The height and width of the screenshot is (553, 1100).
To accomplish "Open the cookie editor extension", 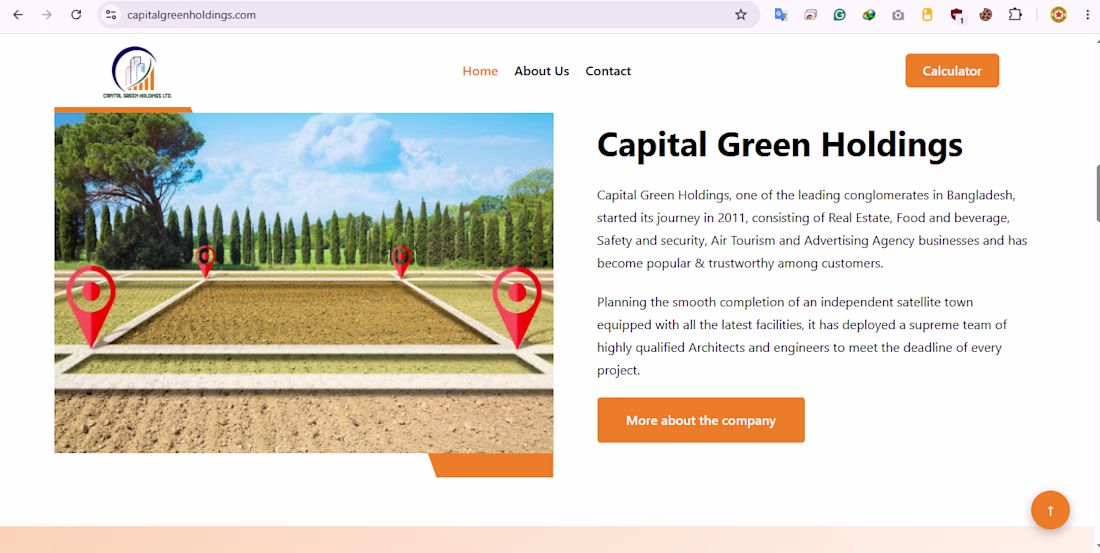I will [986, 15].
